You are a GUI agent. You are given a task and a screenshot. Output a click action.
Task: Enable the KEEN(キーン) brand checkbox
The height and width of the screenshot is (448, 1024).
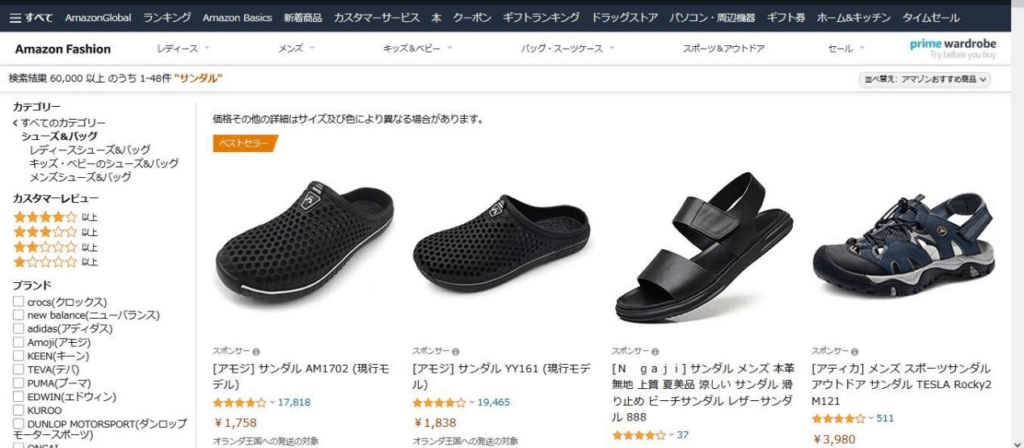coord(19,356)
